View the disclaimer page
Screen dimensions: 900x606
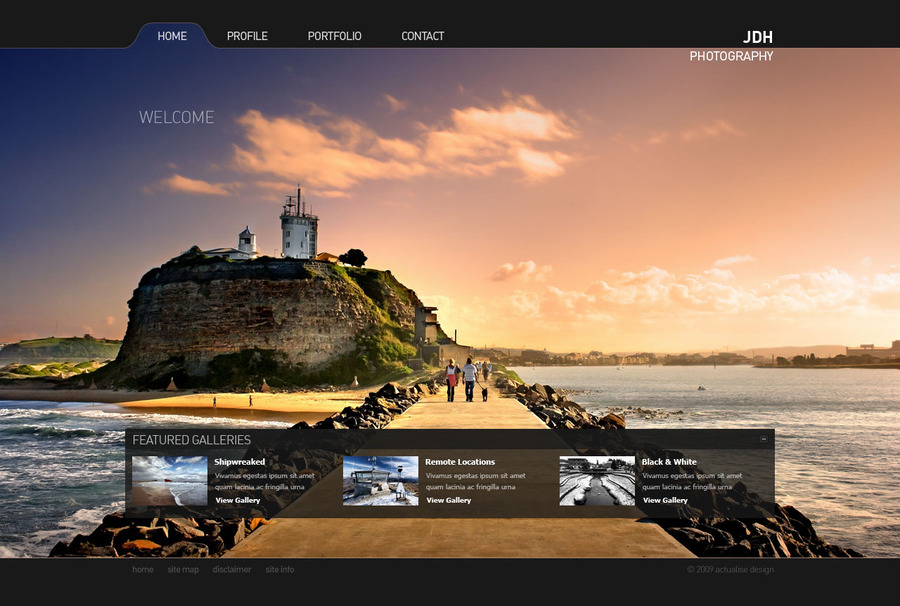point(233,569)
